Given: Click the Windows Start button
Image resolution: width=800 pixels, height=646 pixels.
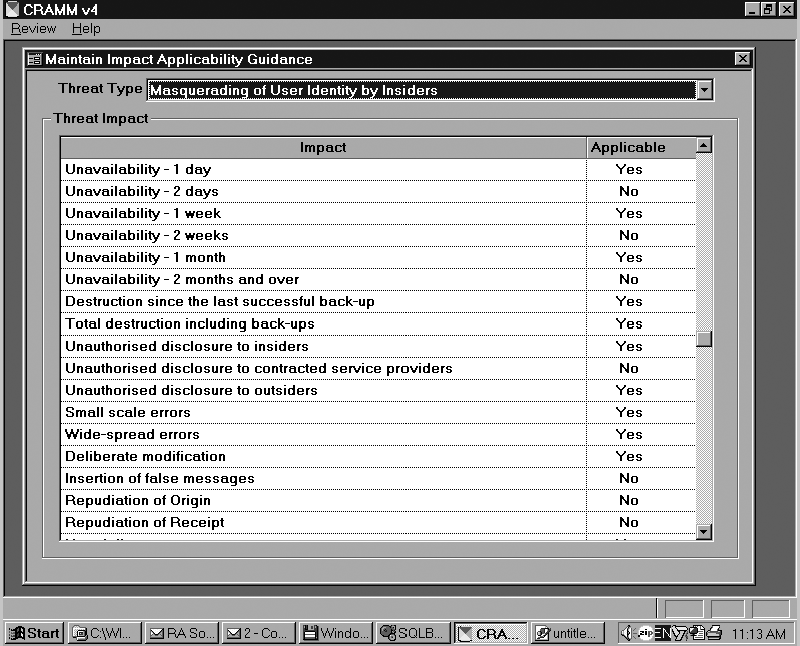Looking at the screenshot, I should [35, 633].
